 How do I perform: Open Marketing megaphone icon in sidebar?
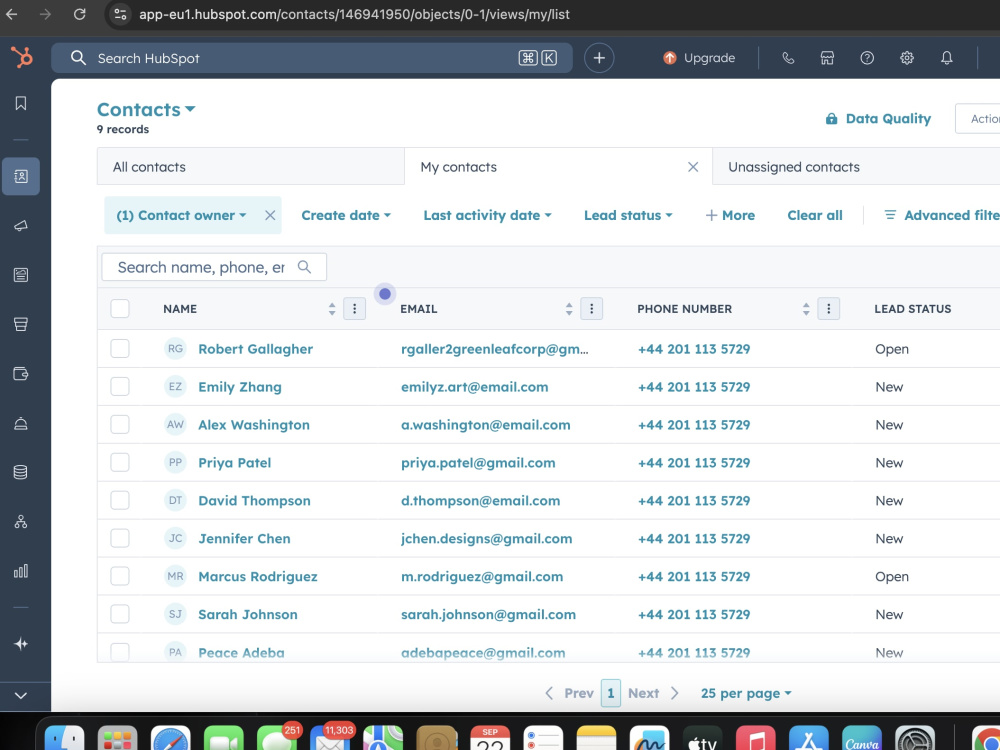[21, 226]
